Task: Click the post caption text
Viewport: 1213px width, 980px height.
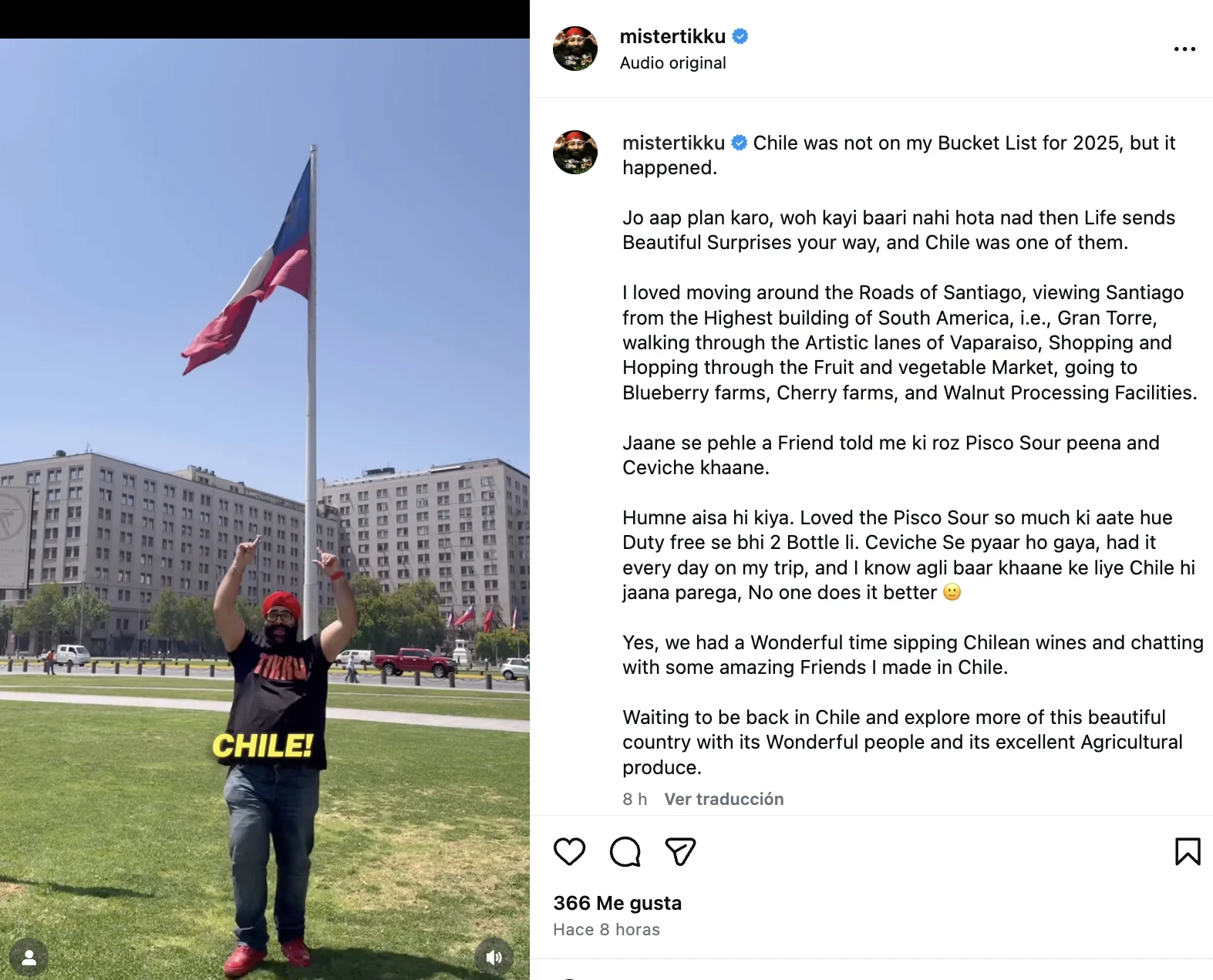Action: coord(912,455)
